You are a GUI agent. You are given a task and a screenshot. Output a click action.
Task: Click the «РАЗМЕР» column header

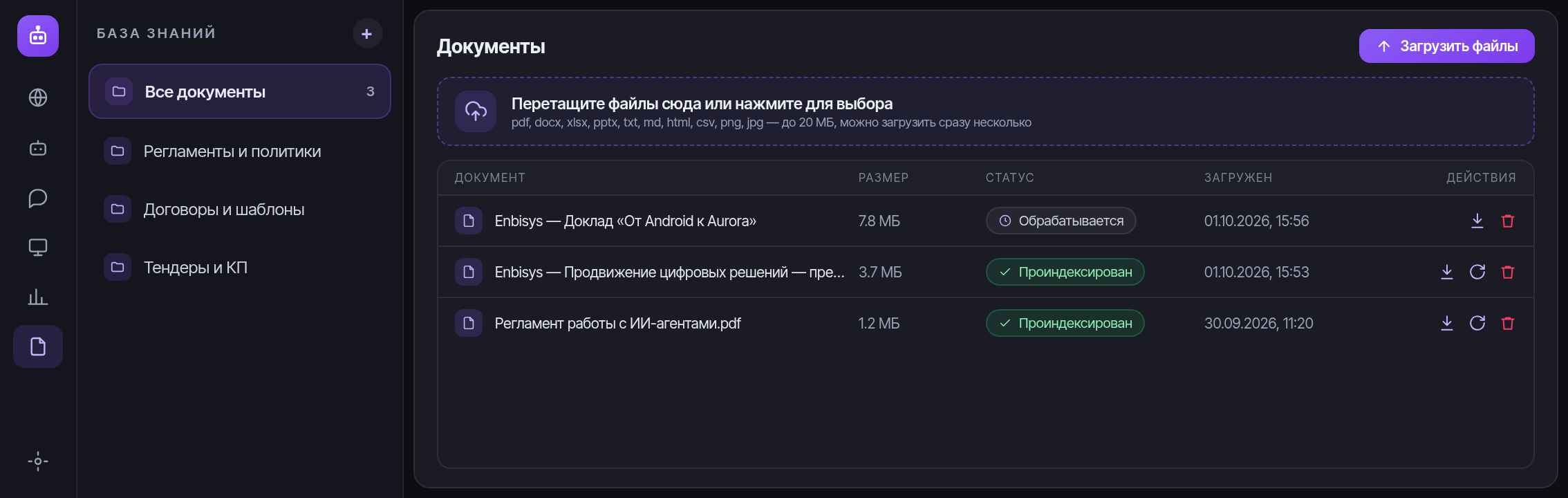[884, 178]
